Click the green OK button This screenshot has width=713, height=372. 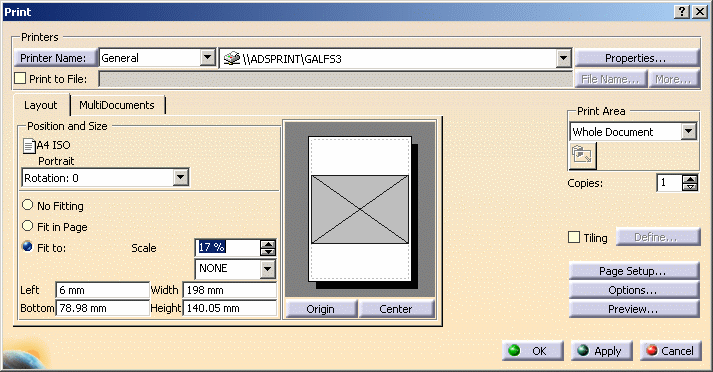(x=532, y=351)
